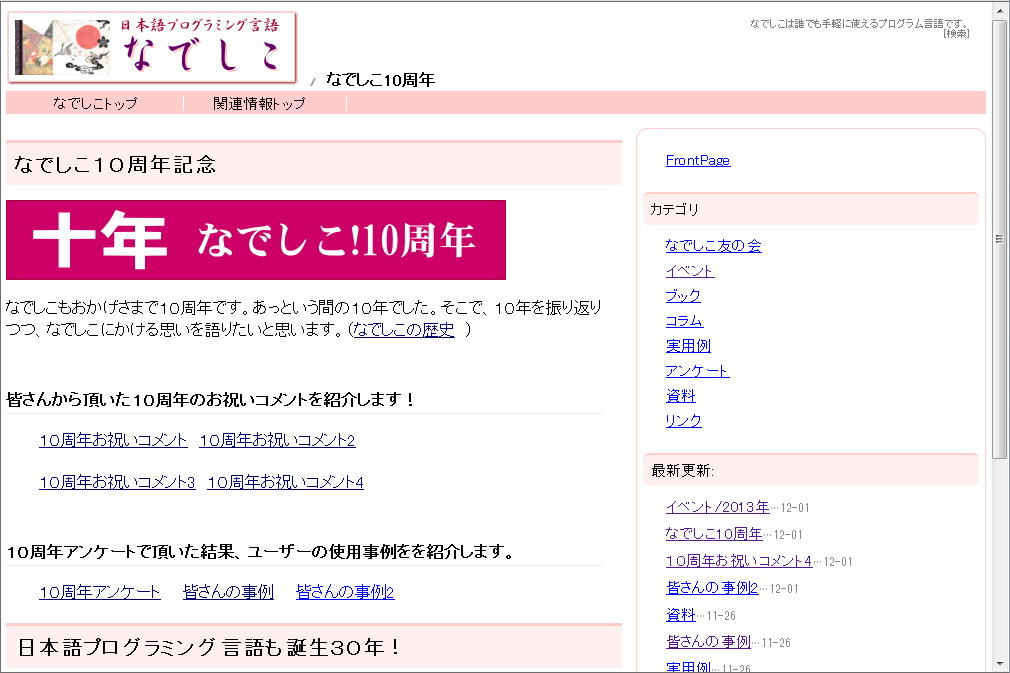The width and height of the screenshot is (1010, 673).
Task: Click the main page vertical scrollbar
Action: pyautogui.click(x=998, y=240)
